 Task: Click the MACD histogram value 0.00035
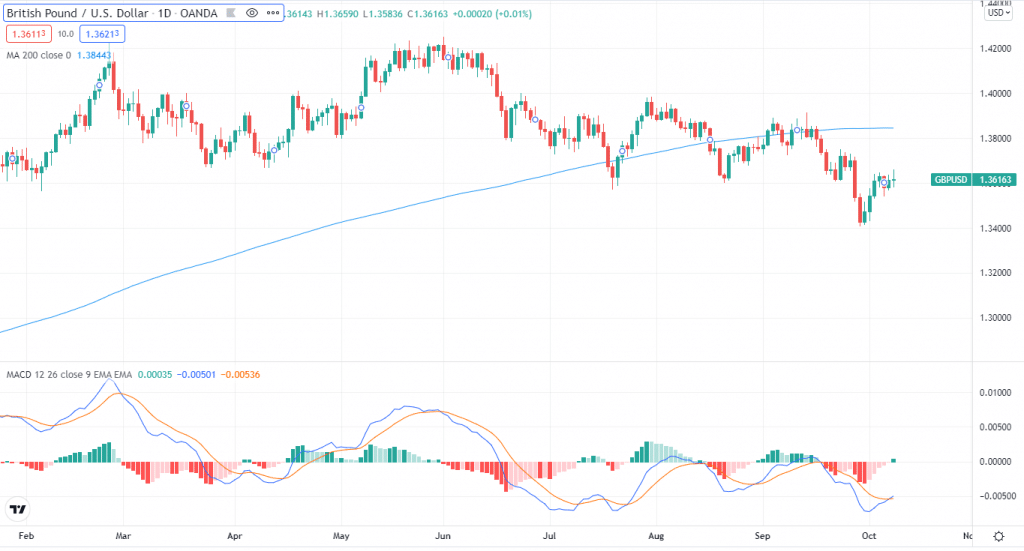(155, 375)
